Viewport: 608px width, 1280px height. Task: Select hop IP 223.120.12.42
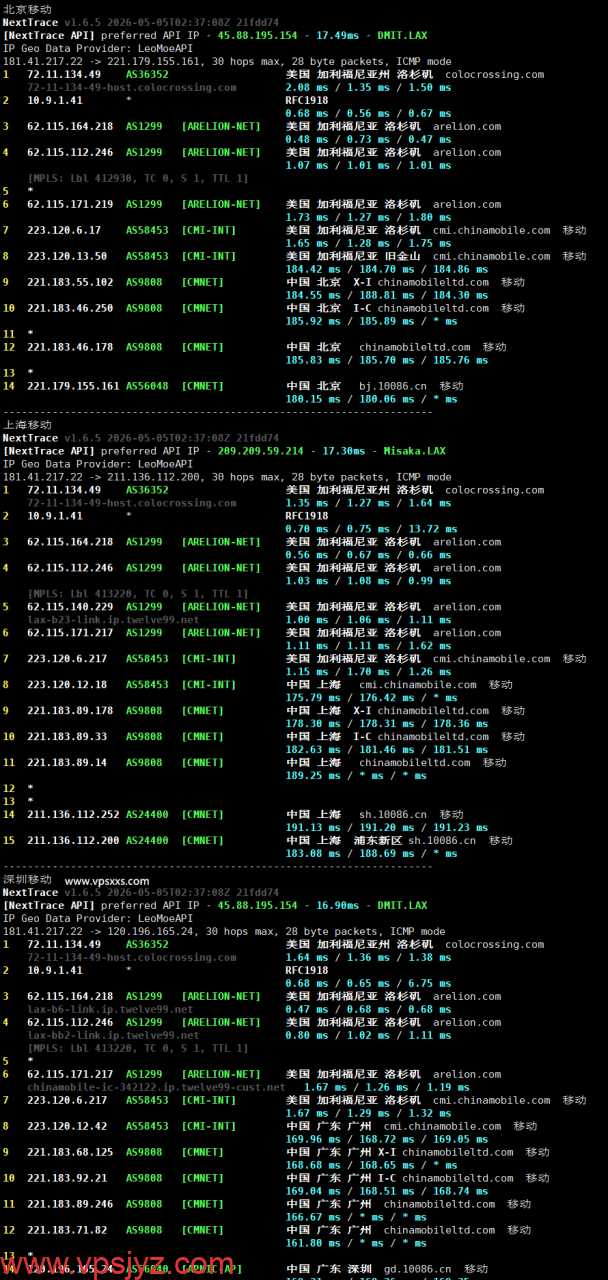tap(67, 1127)
